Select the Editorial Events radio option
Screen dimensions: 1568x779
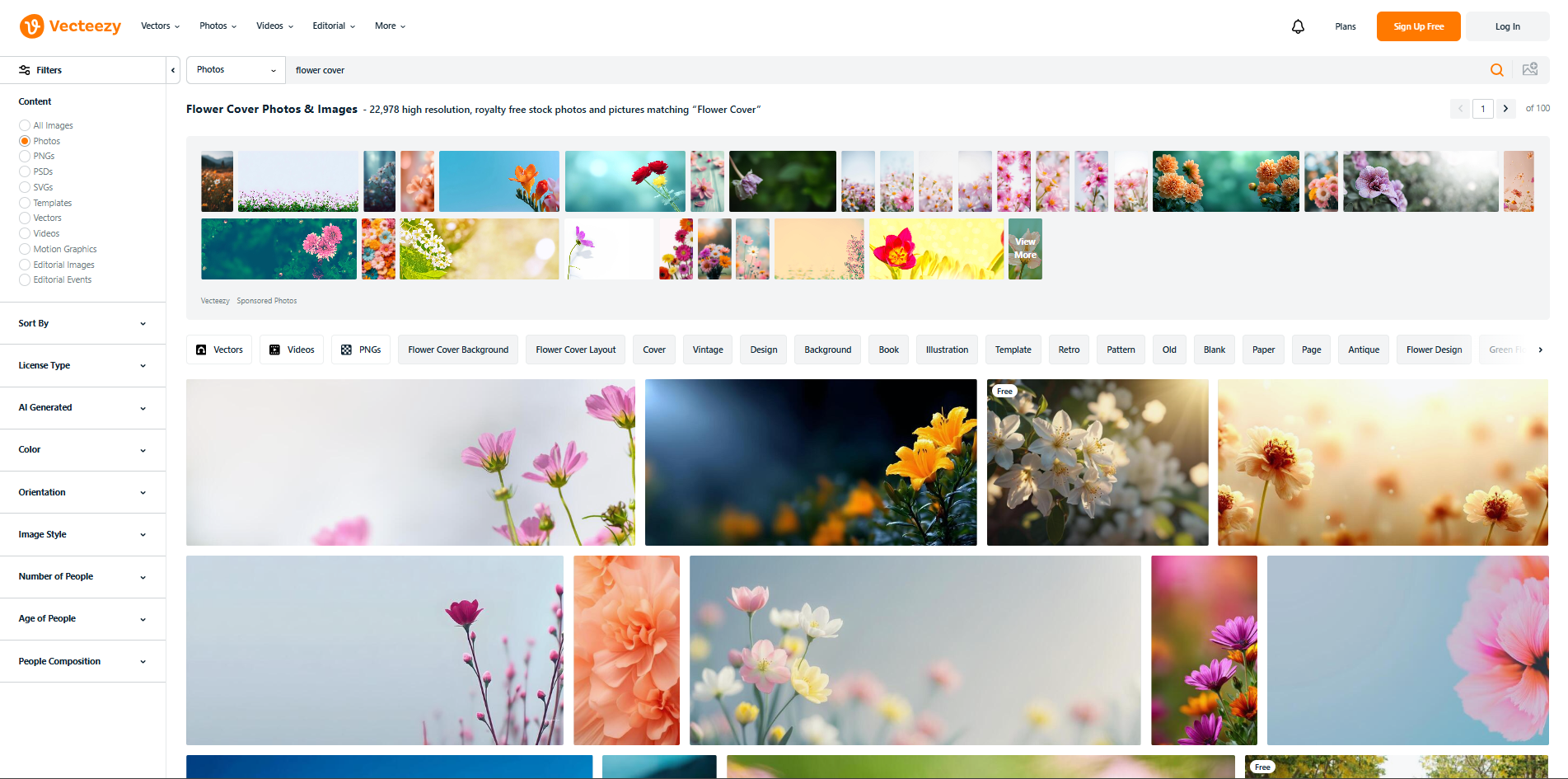click(25, 279)
